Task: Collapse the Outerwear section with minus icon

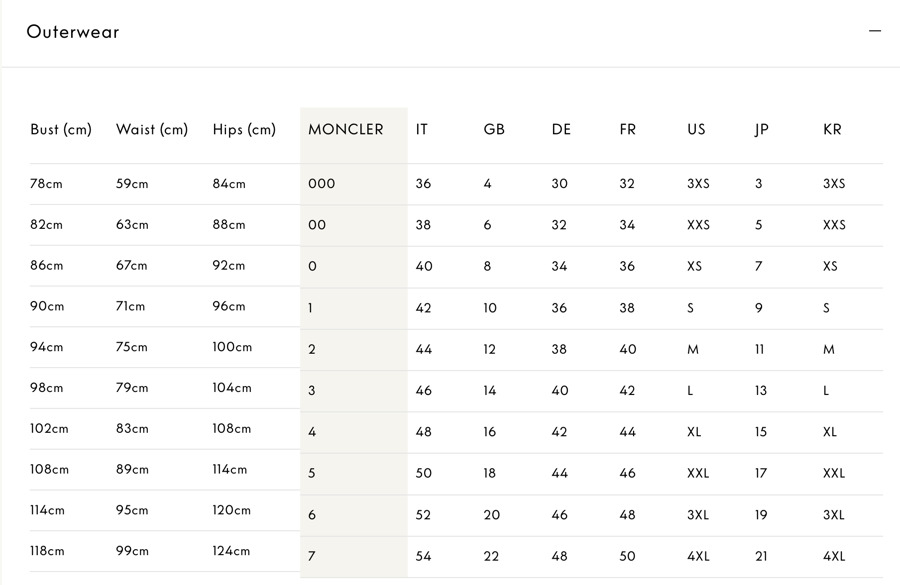Action: click(875, 31)
